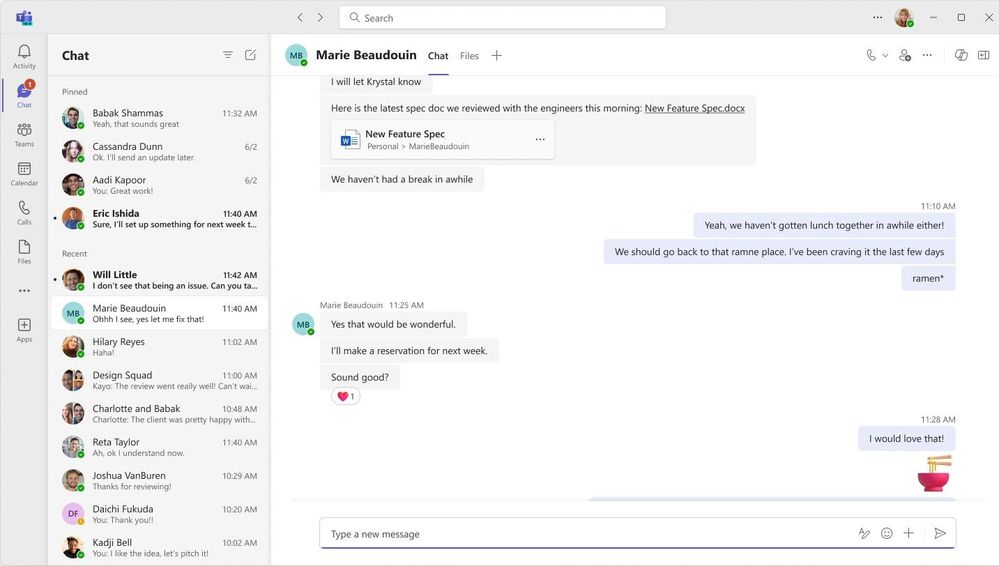The height and width of the screenshot is (566, 999).
Task: Select the Marie Beaudouin chat in the list
Action: (x=159, y=313)
